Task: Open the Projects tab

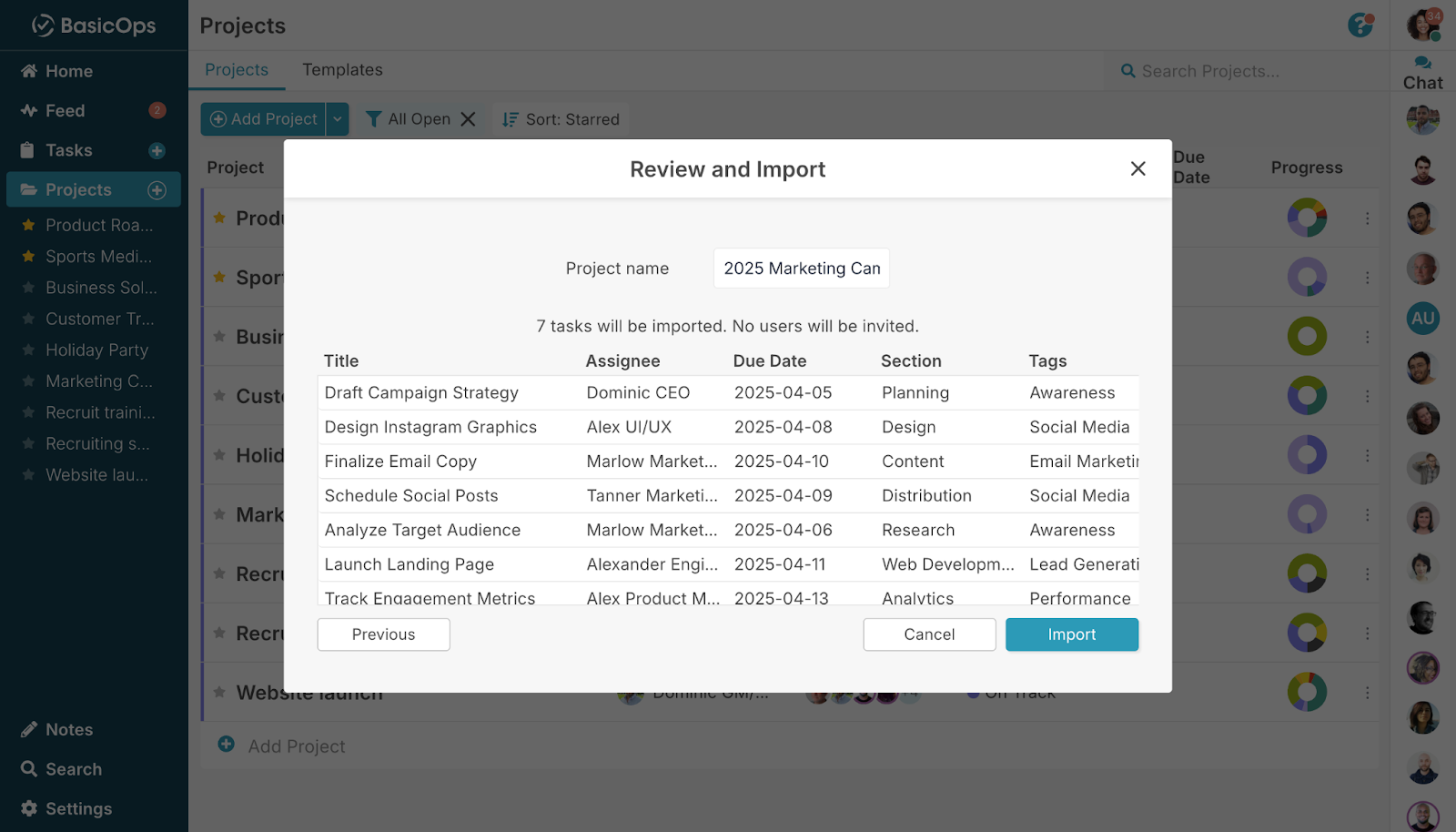Action: [237, 70]
